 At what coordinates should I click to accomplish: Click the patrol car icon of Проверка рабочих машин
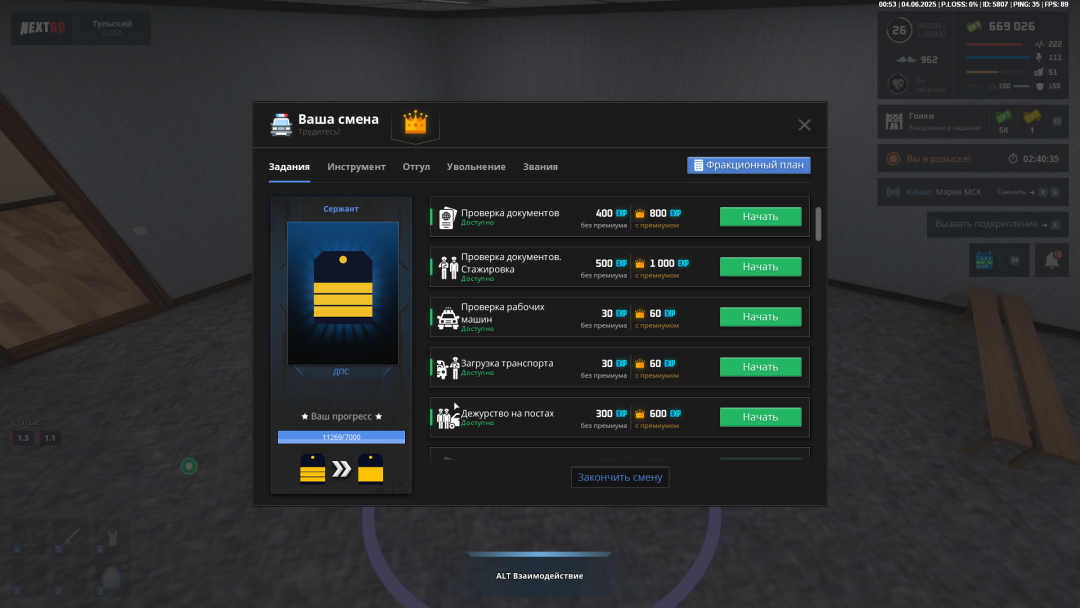tap(448, 317)
